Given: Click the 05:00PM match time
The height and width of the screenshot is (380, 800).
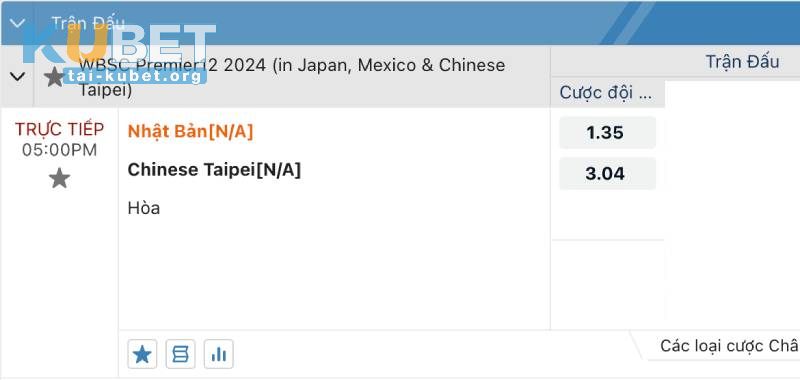Looking at the screenshot, I should click(59, 150).
